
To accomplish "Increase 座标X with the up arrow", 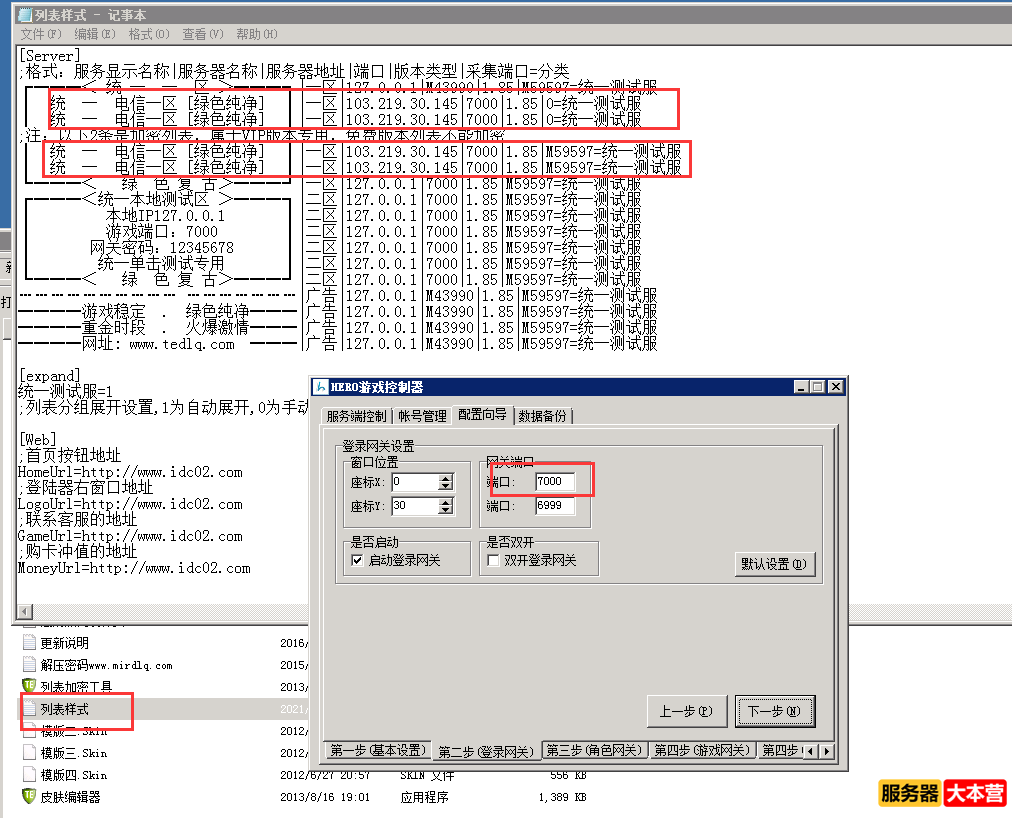I will tap(446, 478).
